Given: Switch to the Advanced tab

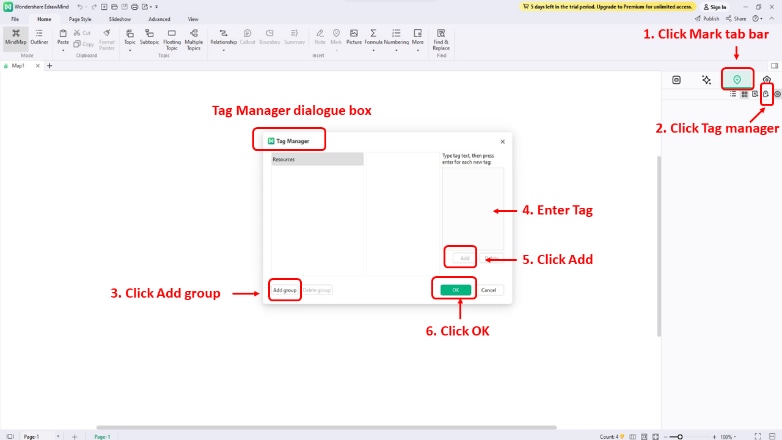Looking at the screenshot, I should point(159,19).
